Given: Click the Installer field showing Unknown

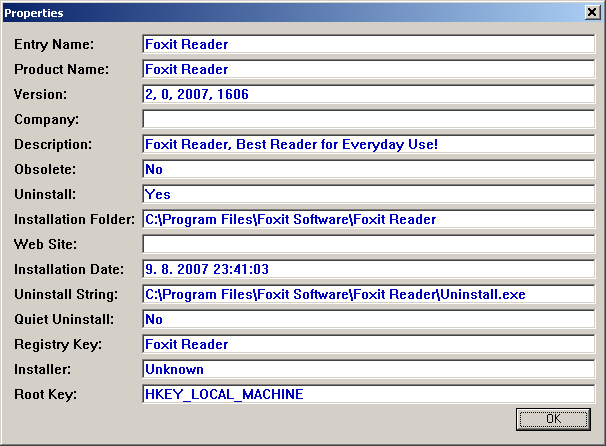Looking at the screenshot, I should click(x=369, y=369).
